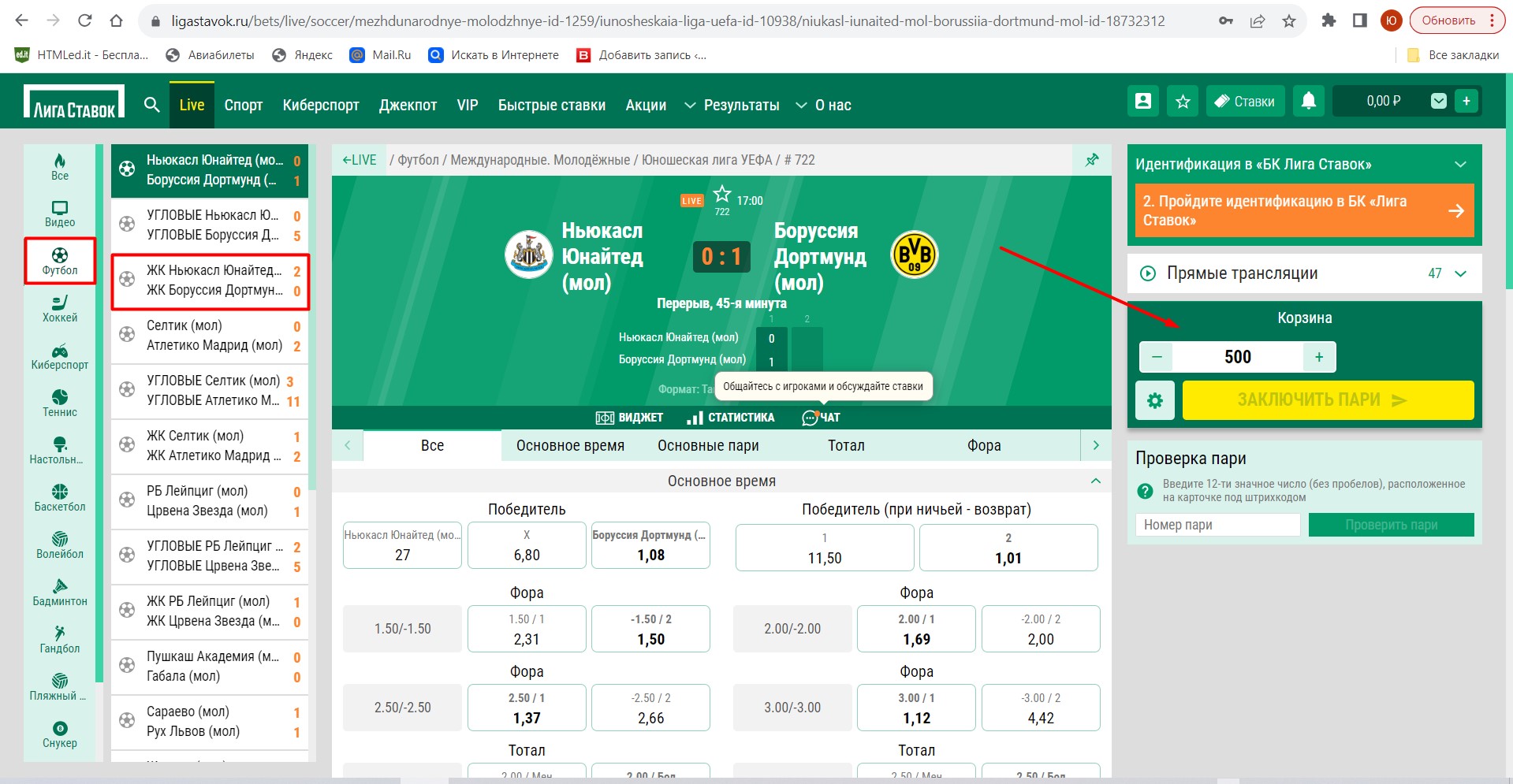Open the user profile icon
The image size is (1513, 784).
1143,101
